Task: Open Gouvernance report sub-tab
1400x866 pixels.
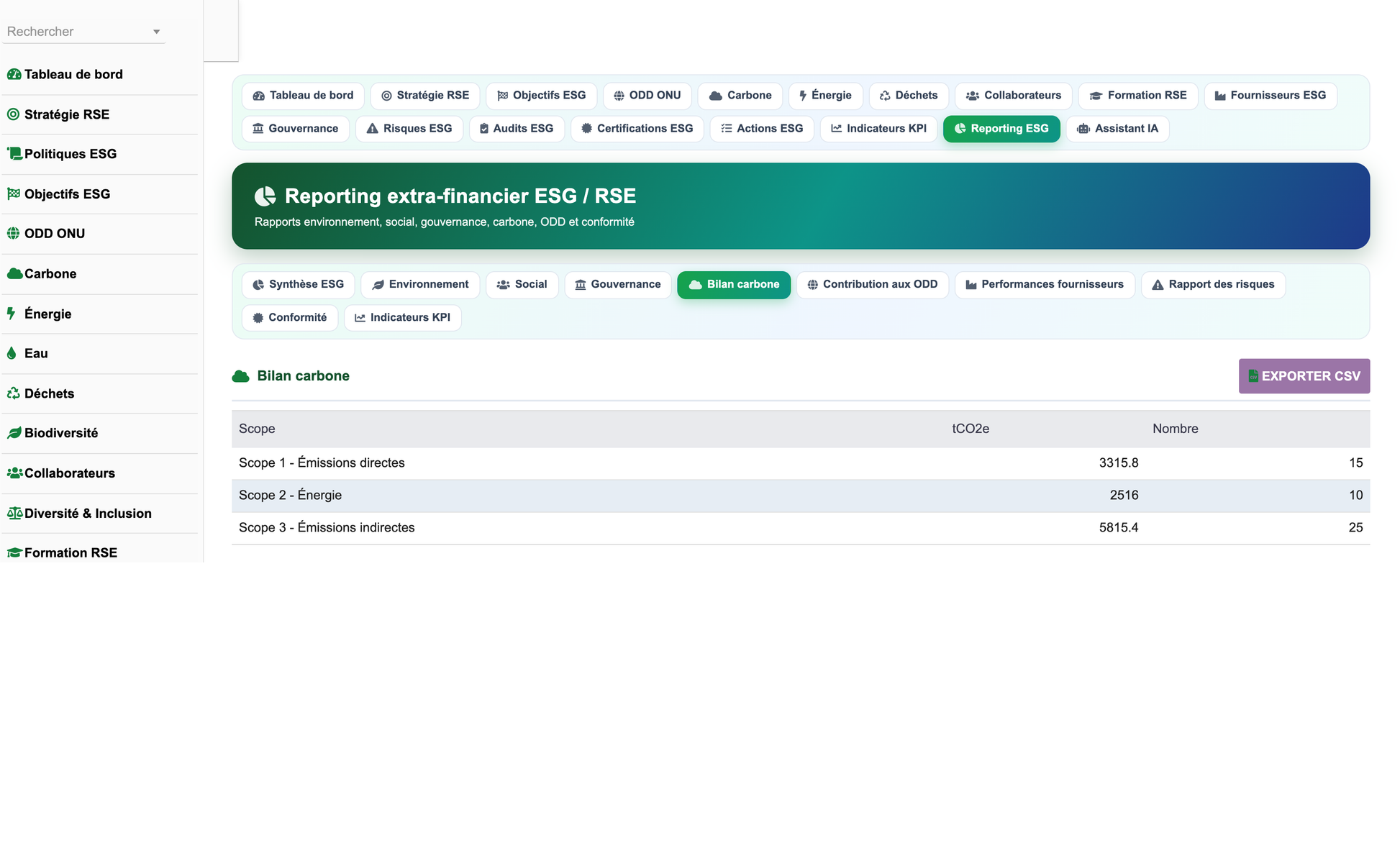Action: click(618, 285)
